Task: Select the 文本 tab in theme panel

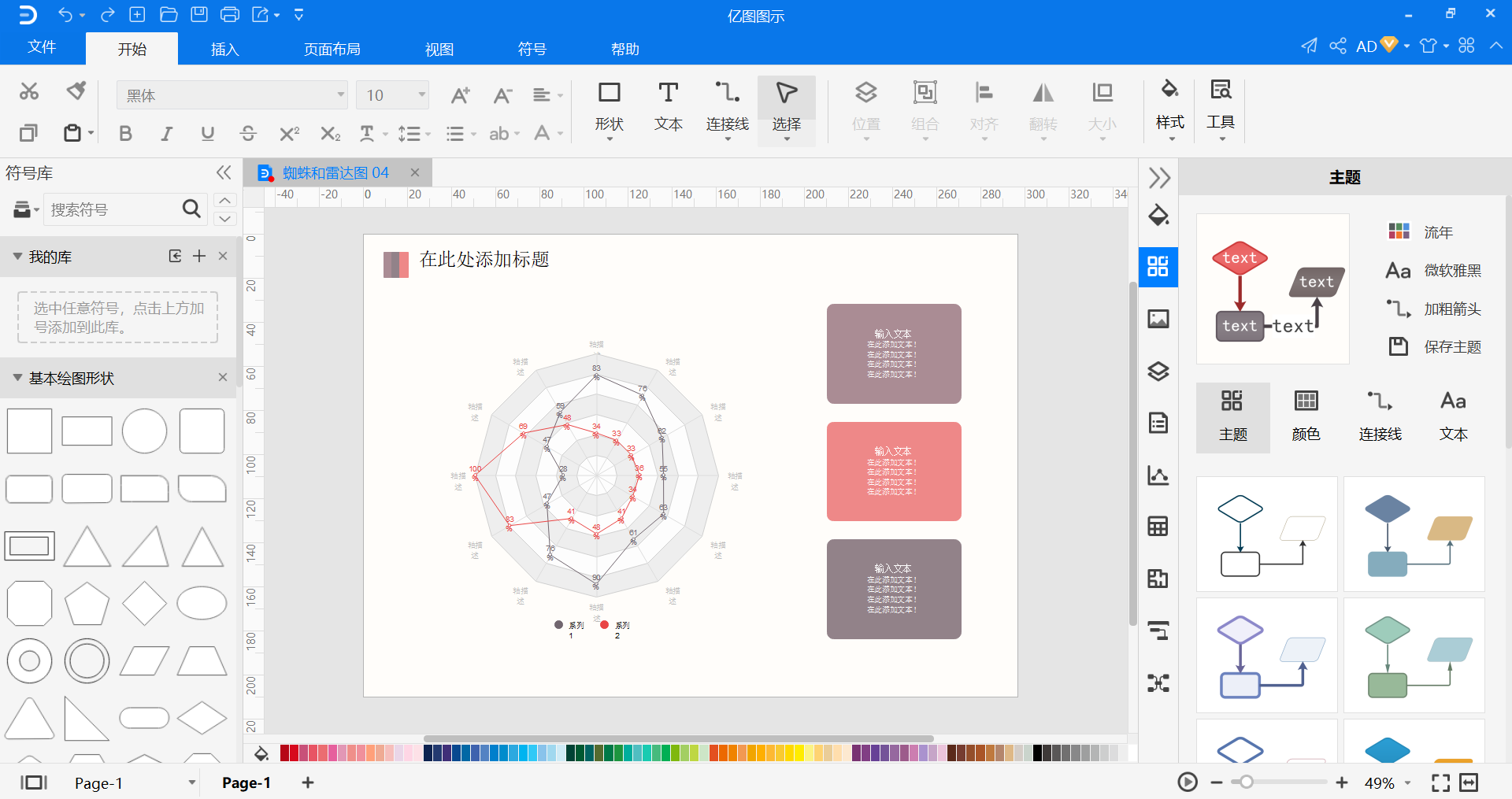Action: 1453,416
